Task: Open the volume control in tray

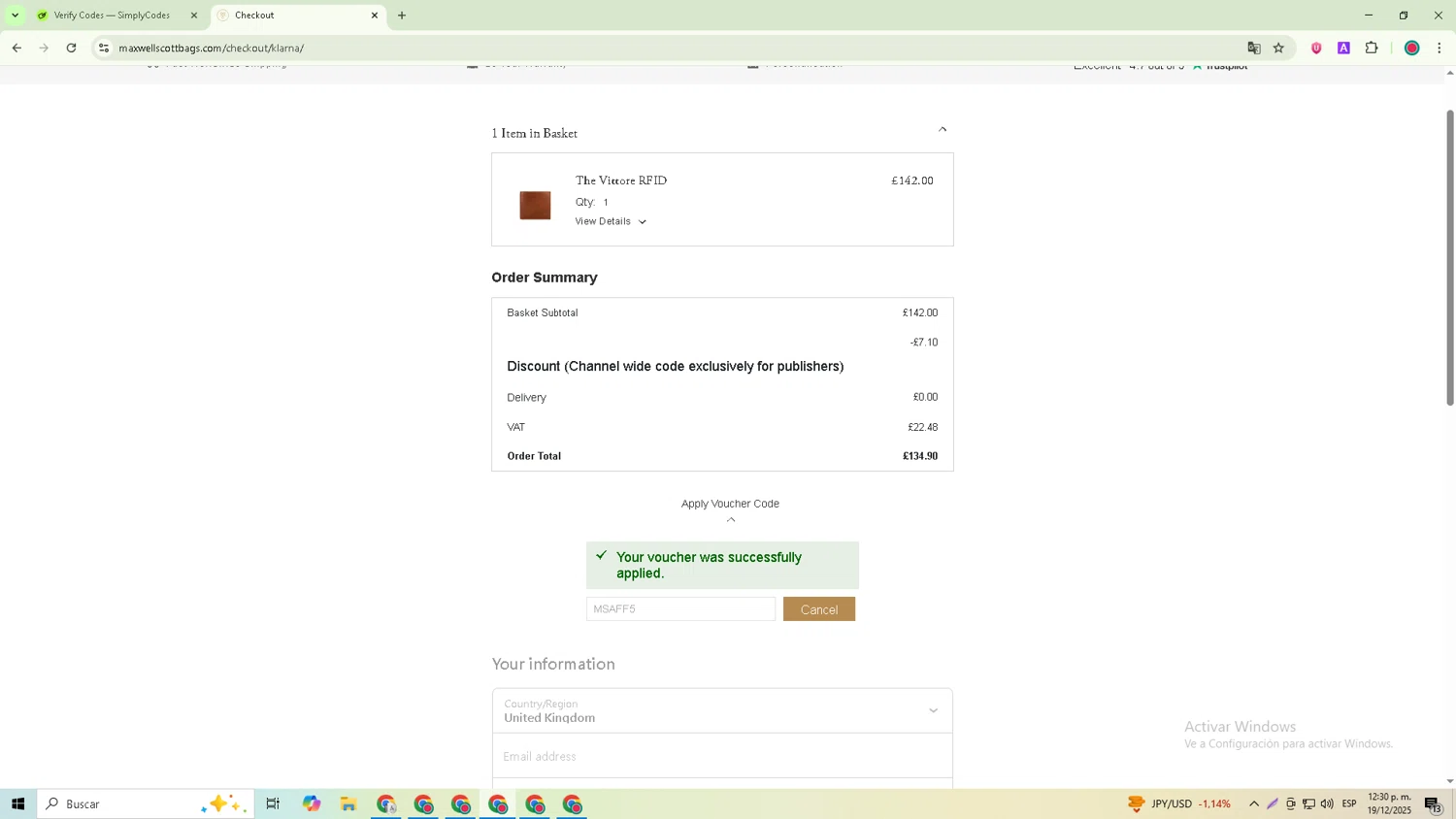Action: coord(1327,803)
